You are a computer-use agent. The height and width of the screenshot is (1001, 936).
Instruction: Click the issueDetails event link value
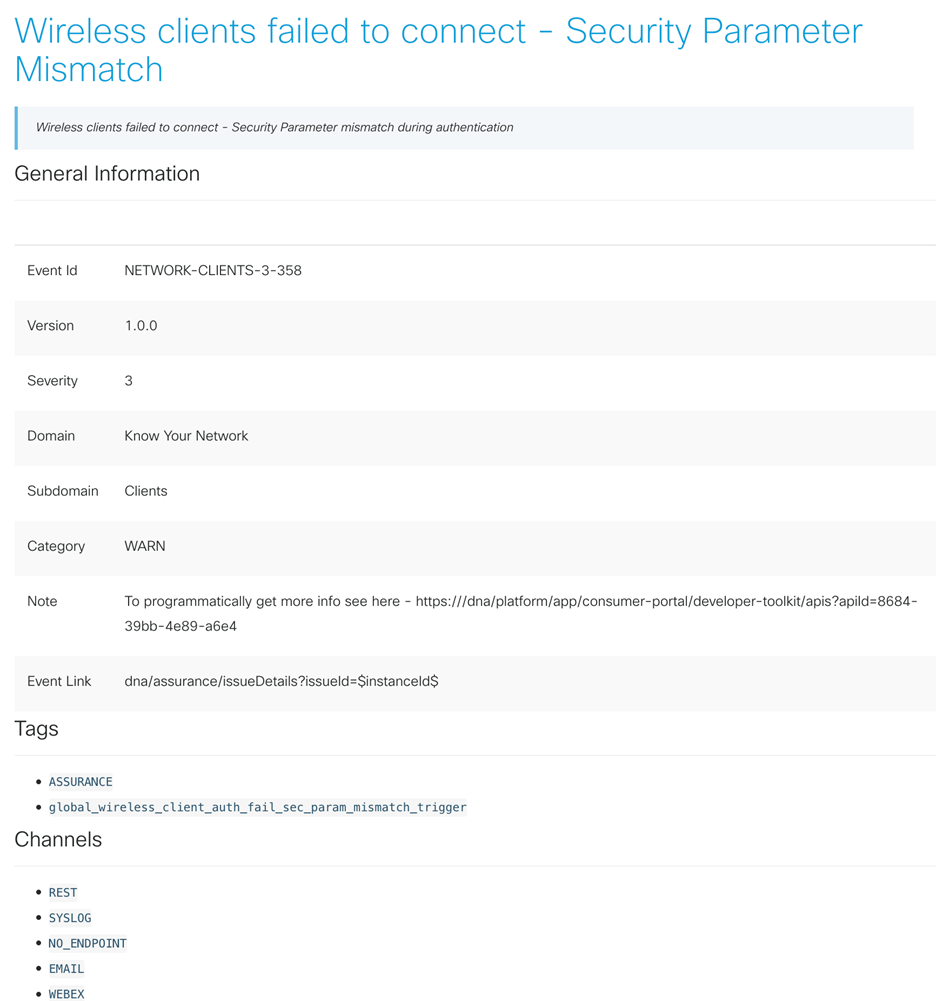click(x=281, y=681)
